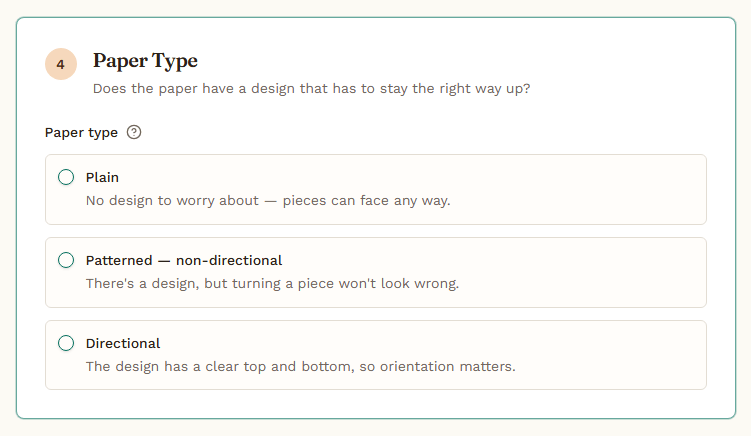Image resolution: width=751 pixels, height=436 pixels.
Task: Select the Plain radio button
Action: click(66, 177)
